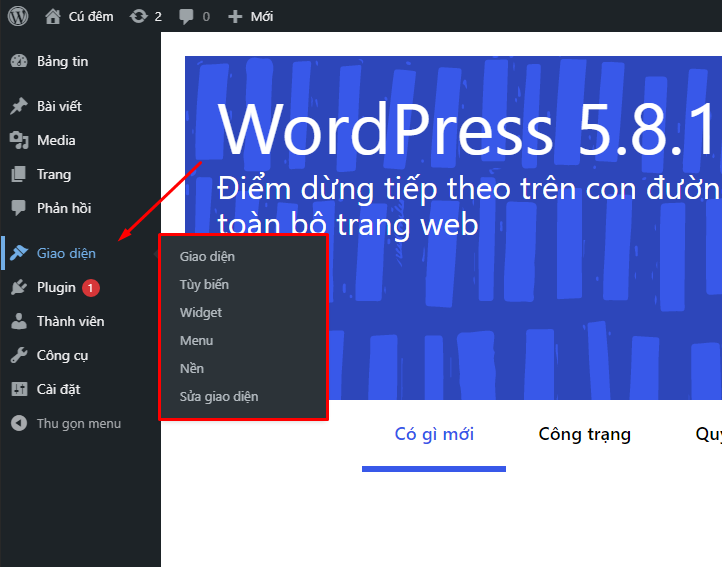Go to Media in sidebar

click(x=56, y=140)
